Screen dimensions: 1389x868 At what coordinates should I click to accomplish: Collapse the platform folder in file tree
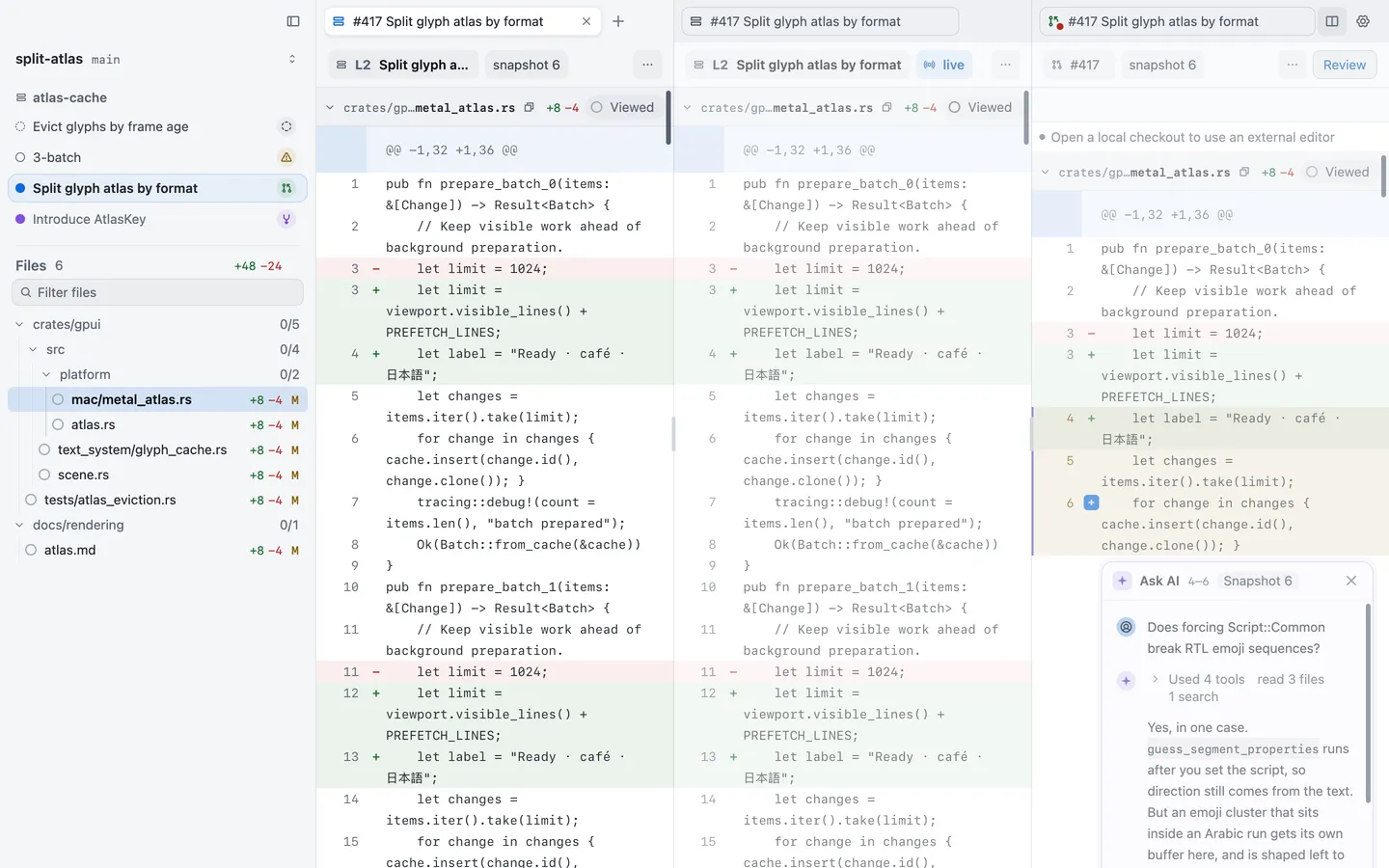coord(46,375)
